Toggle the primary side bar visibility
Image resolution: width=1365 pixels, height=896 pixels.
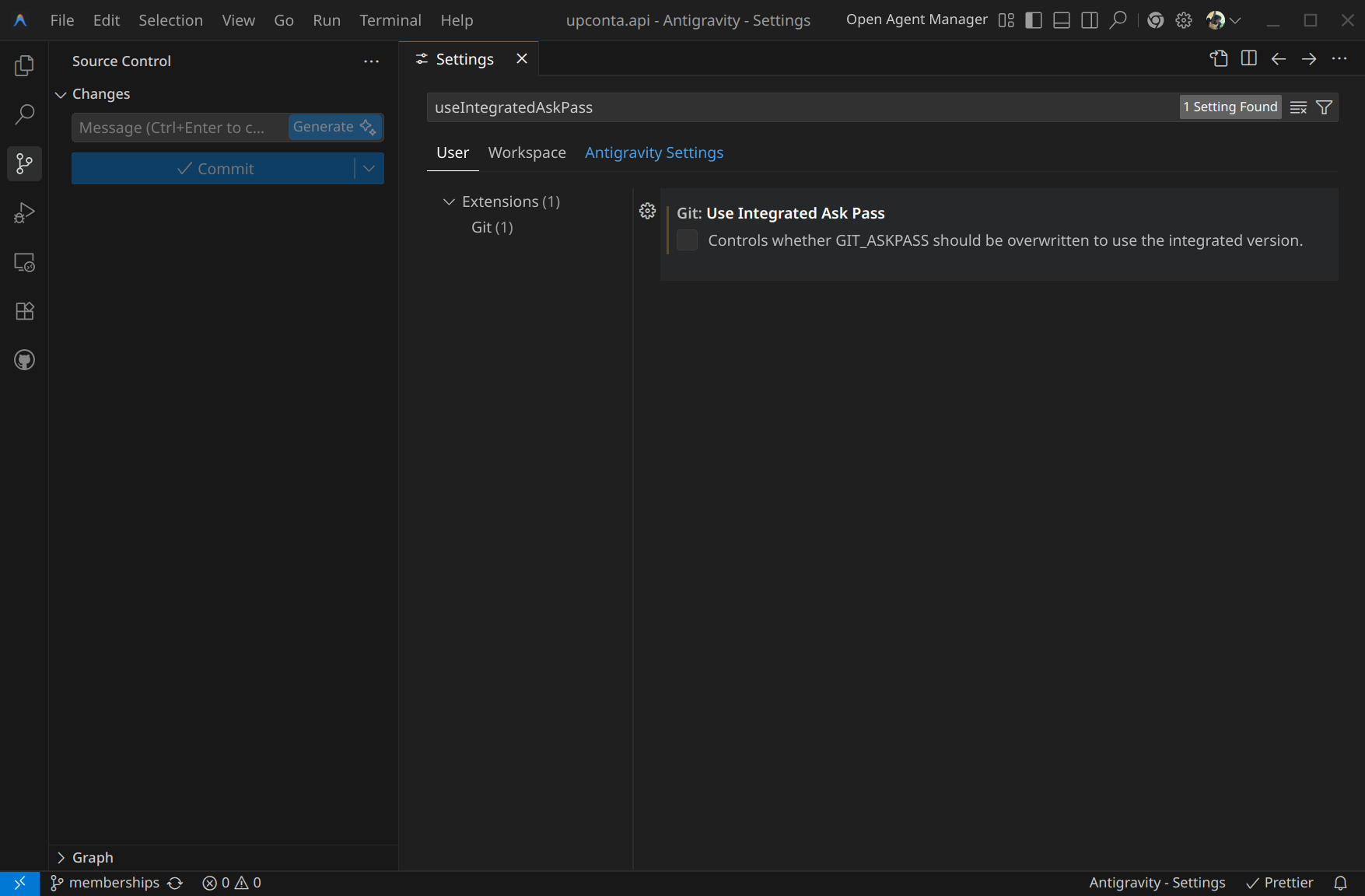(x=1034, y=20)
